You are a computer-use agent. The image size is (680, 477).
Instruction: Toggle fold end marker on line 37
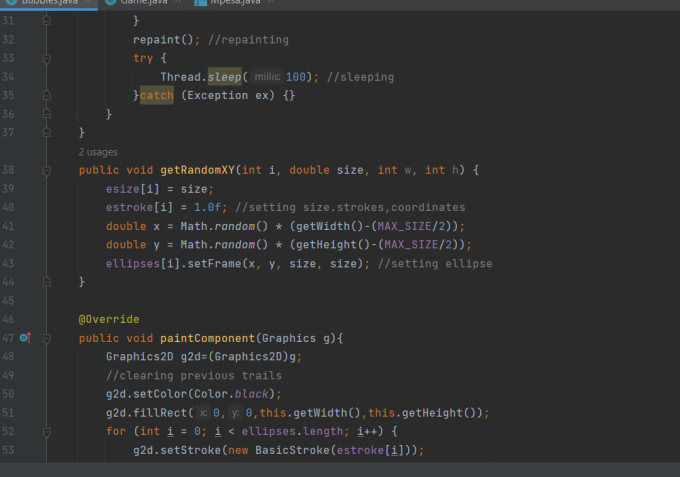(x=47, y=133)
